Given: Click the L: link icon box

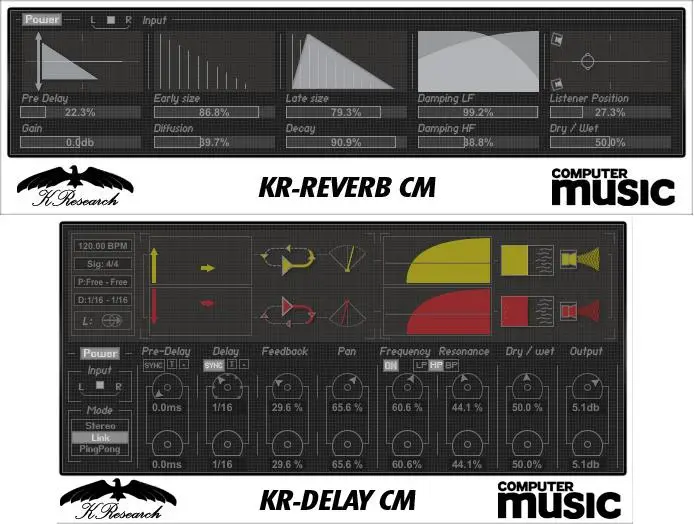Looking at the screenshot, I should click(103, 320).
